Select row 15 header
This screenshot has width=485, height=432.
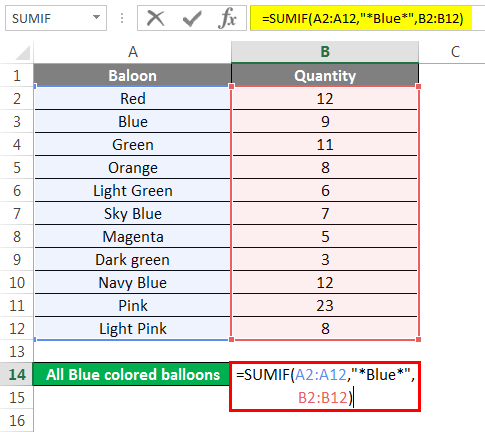coord(17,398)
